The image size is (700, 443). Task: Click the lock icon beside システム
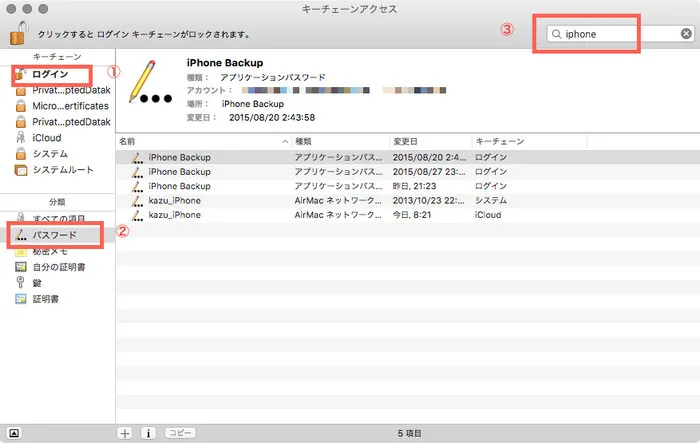click(21, 154)
